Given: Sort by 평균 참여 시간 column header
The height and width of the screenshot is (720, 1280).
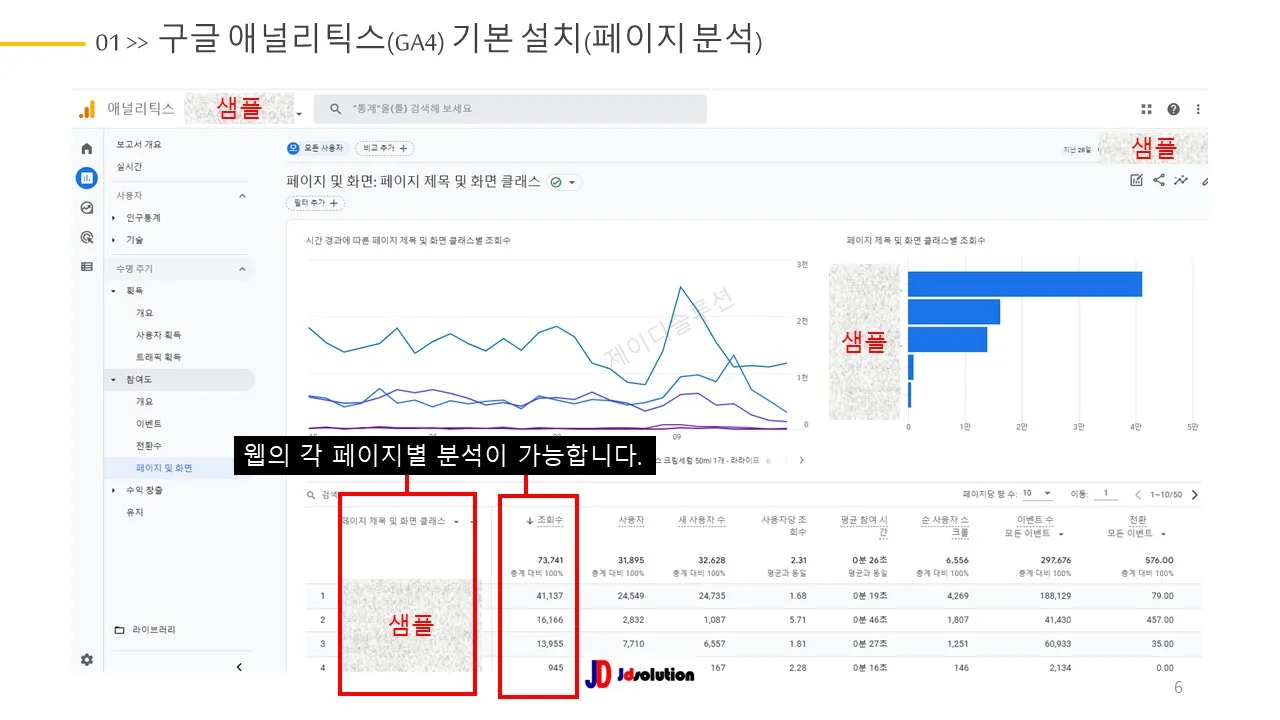Looking at the screenshot, I should pos(864,526).
